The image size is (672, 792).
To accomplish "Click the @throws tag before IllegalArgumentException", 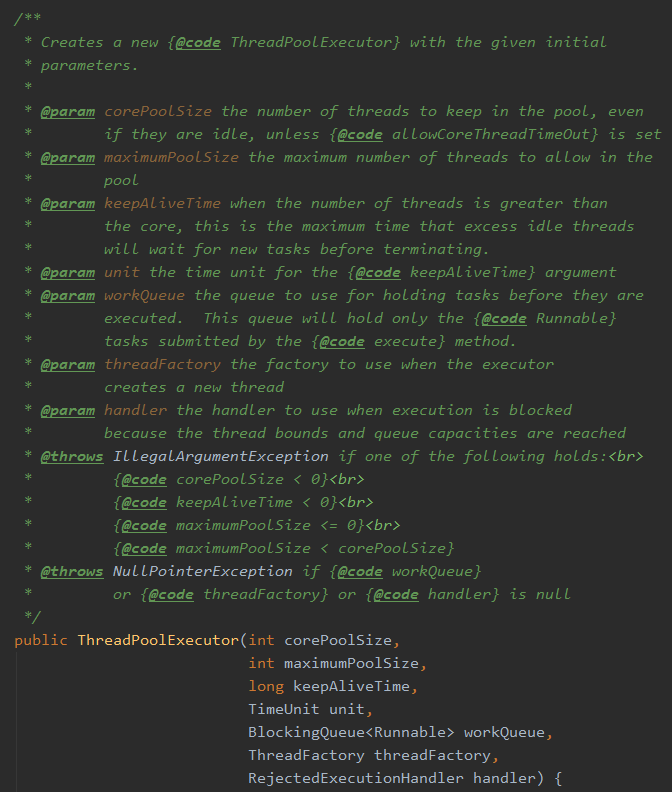I will click(72, 456).
